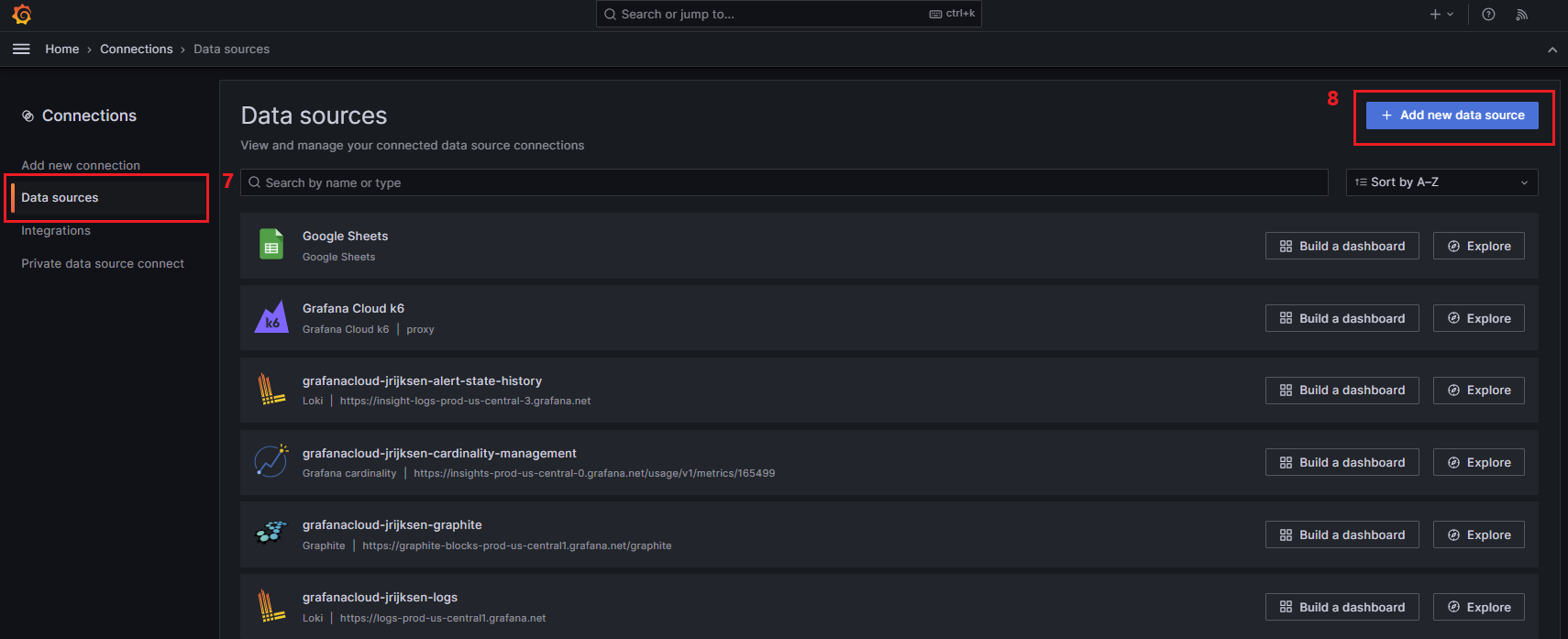Click the insights-prod-us-central-0 metrics URL text
This screenshot has width=1568, height=639.
tap(594, 474)
